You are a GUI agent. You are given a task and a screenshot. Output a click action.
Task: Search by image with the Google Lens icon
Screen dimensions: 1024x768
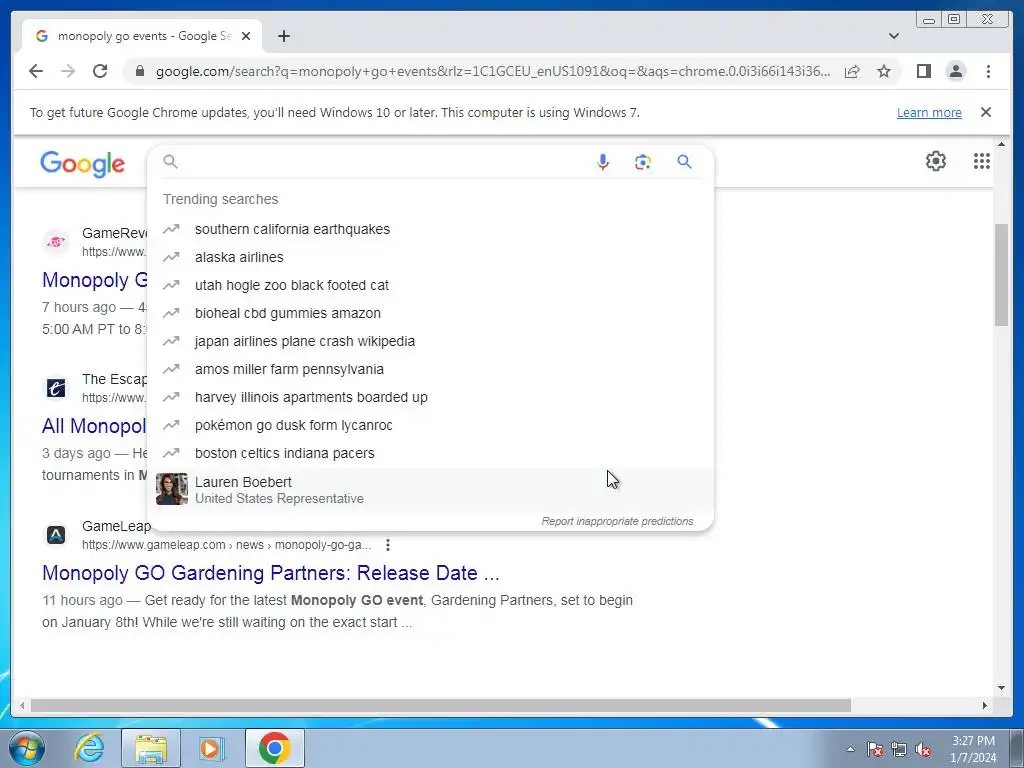[643, 162]
